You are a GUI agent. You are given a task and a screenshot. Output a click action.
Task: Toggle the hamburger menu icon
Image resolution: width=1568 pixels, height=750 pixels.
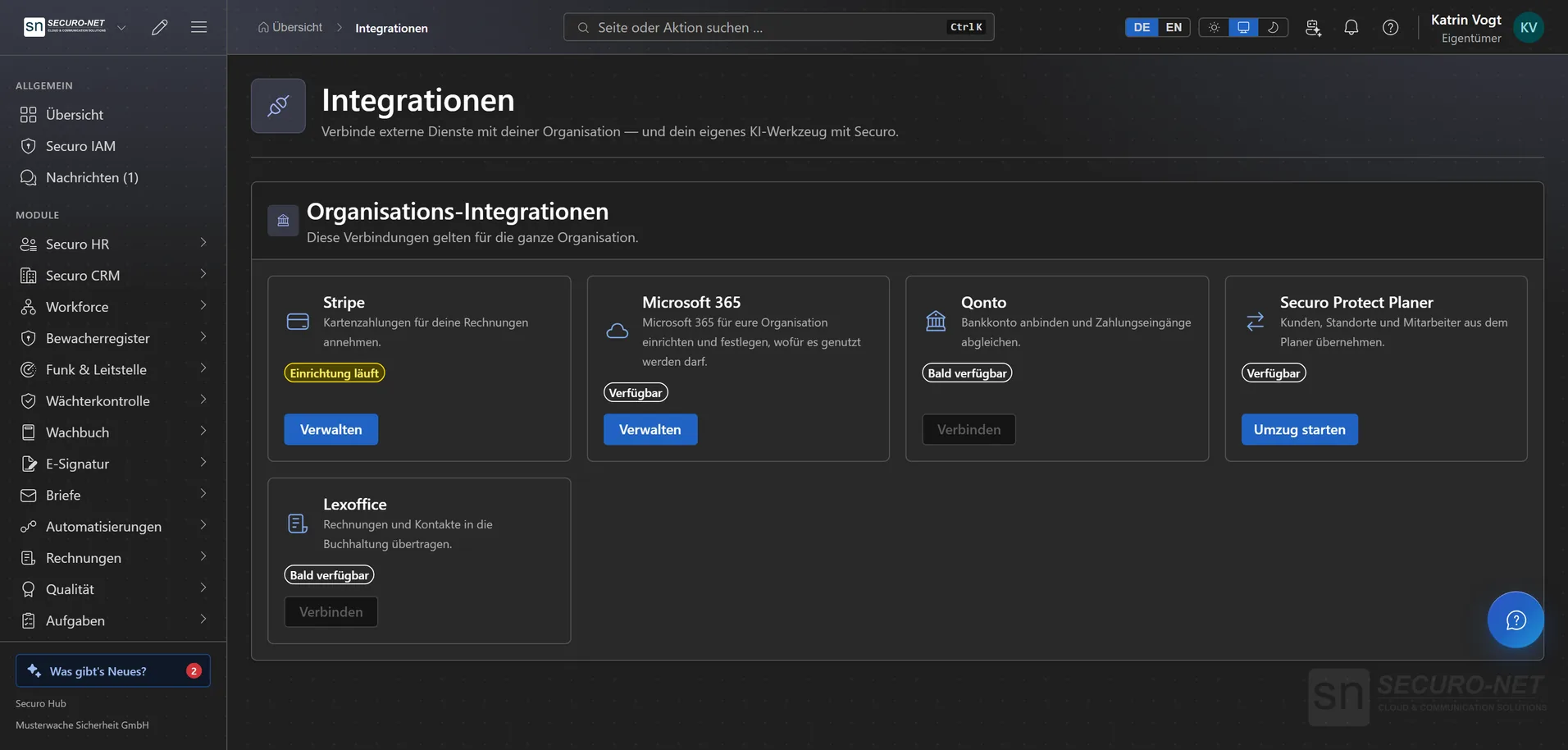point(198,27)
